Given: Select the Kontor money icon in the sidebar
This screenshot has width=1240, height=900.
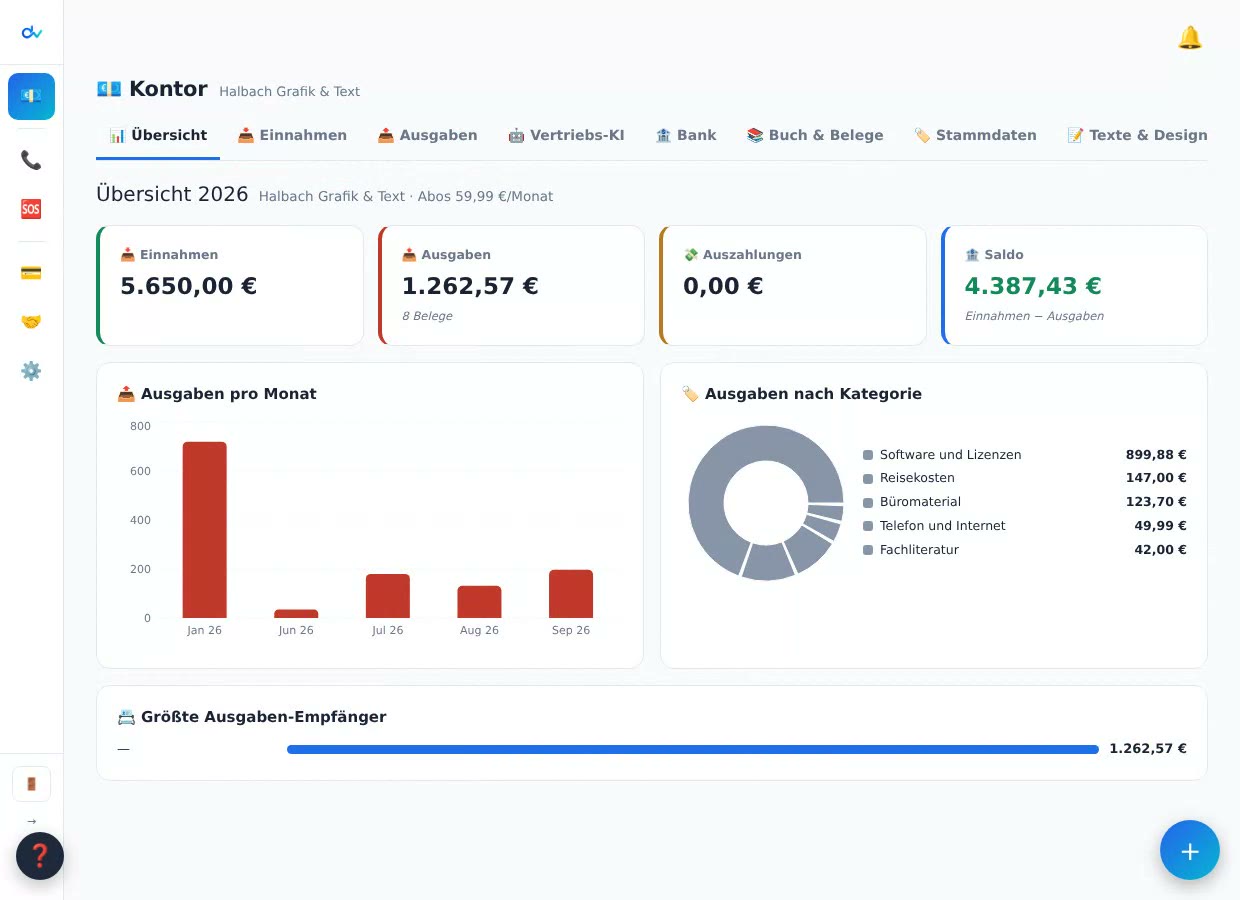Looking at the screenshot, I should 31,96.
